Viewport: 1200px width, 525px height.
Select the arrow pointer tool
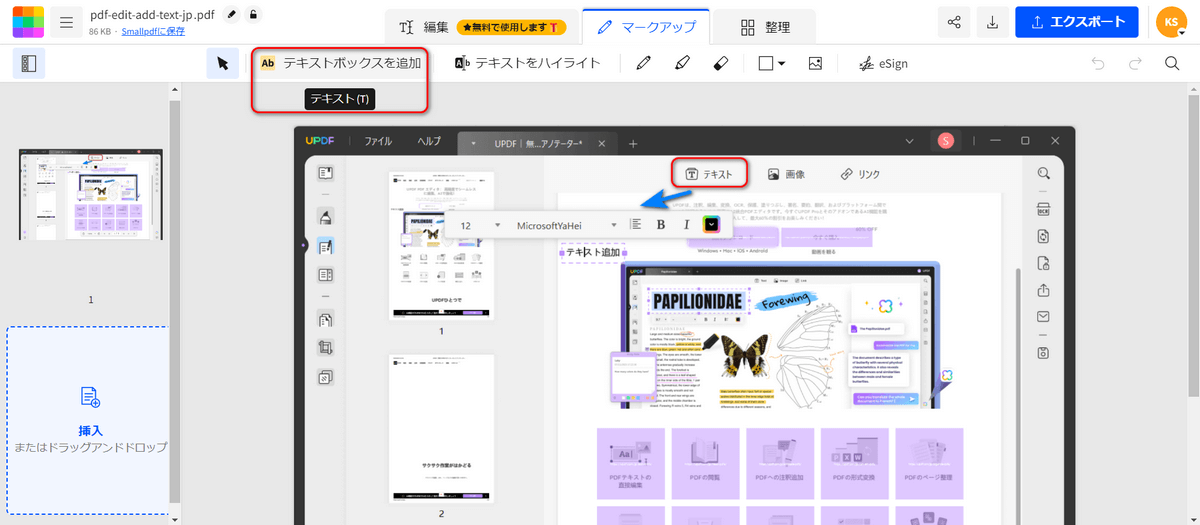[x=222, y=63]
